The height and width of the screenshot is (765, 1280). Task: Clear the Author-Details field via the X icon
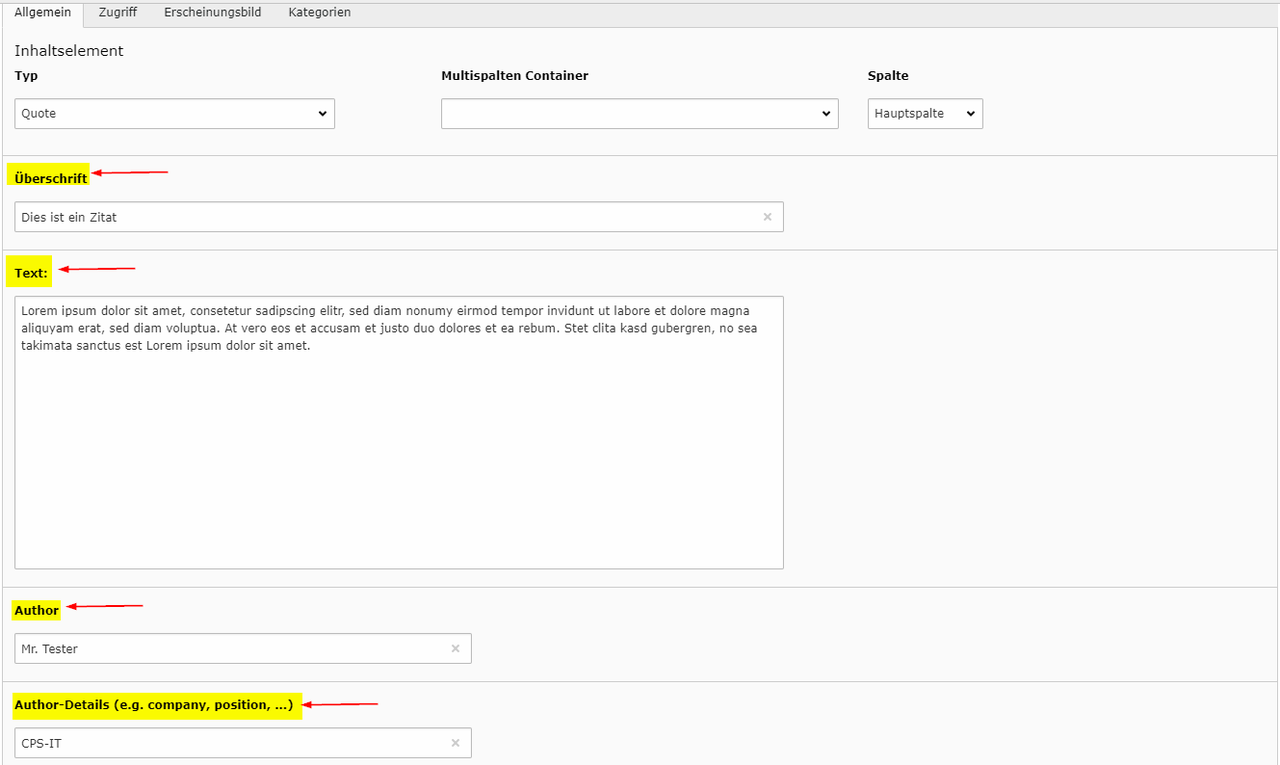click(x=455, y=743)
